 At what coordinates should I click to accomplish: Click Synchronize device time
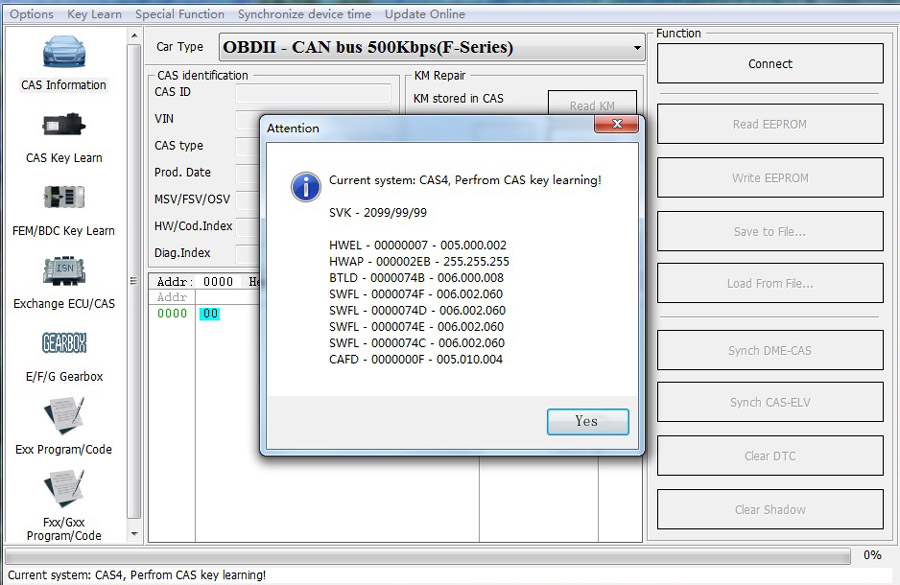304,14
